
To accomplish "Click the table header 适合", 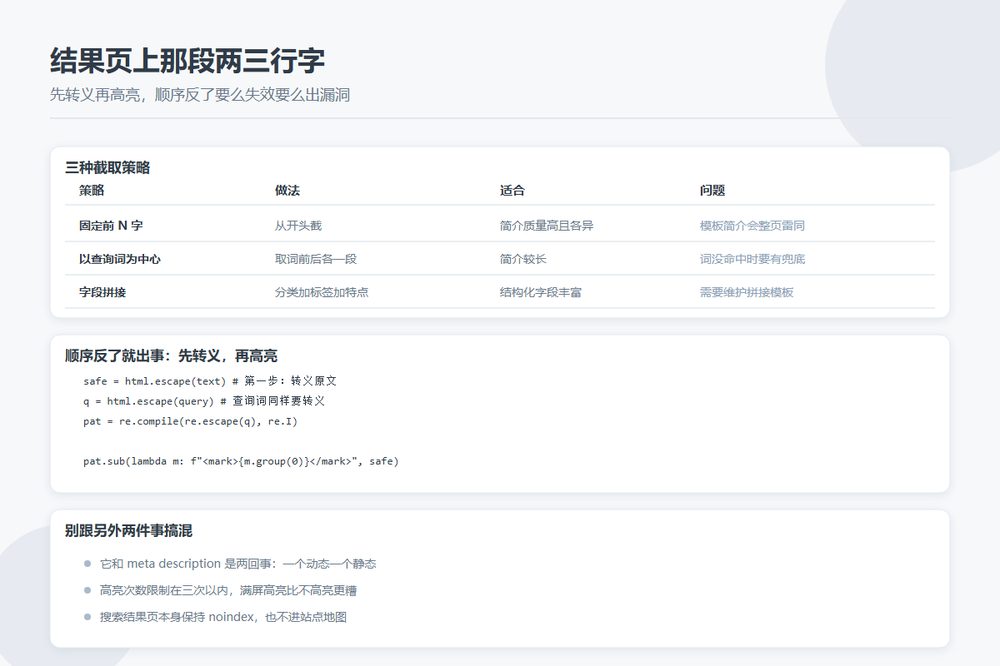I will (512, 190).
